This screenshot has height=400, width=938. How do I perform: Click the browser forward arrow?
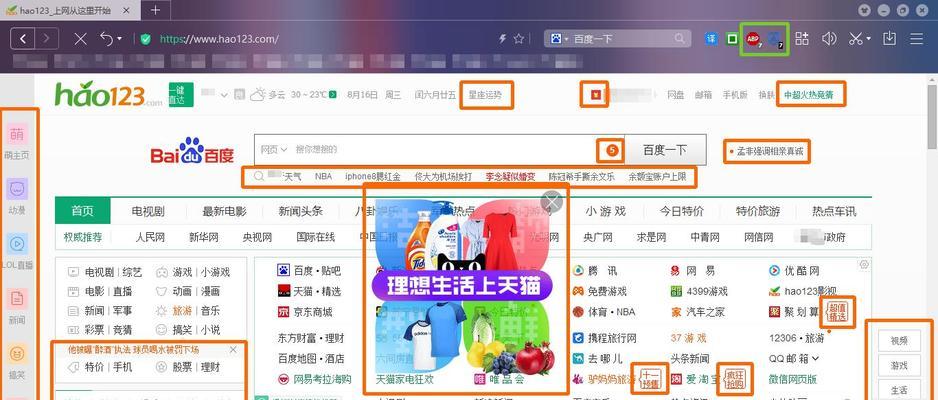click(x=47, y=39)
